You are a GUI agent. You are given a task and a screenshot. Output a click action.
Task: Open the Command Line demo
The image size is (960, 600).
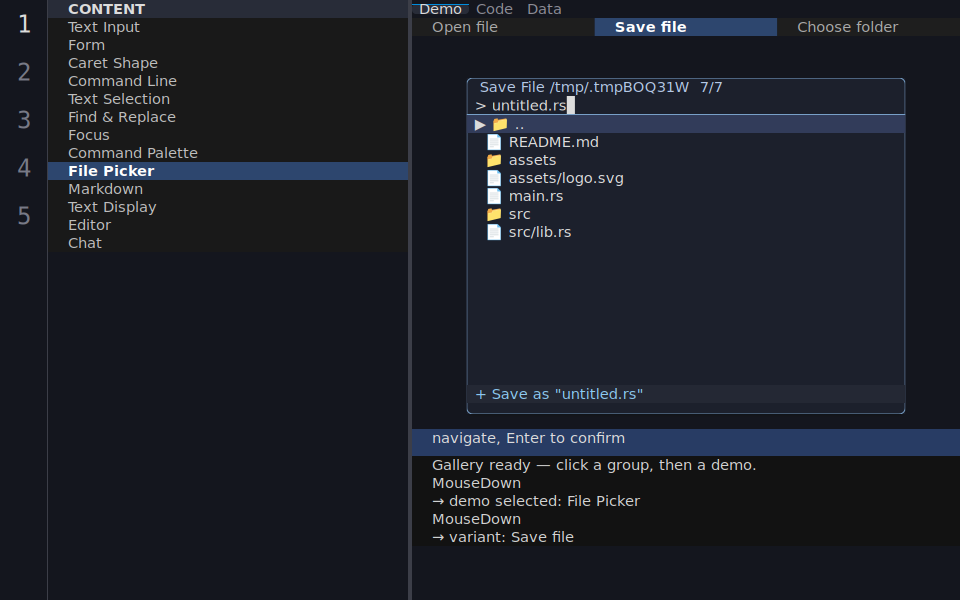tap(228, 81)
